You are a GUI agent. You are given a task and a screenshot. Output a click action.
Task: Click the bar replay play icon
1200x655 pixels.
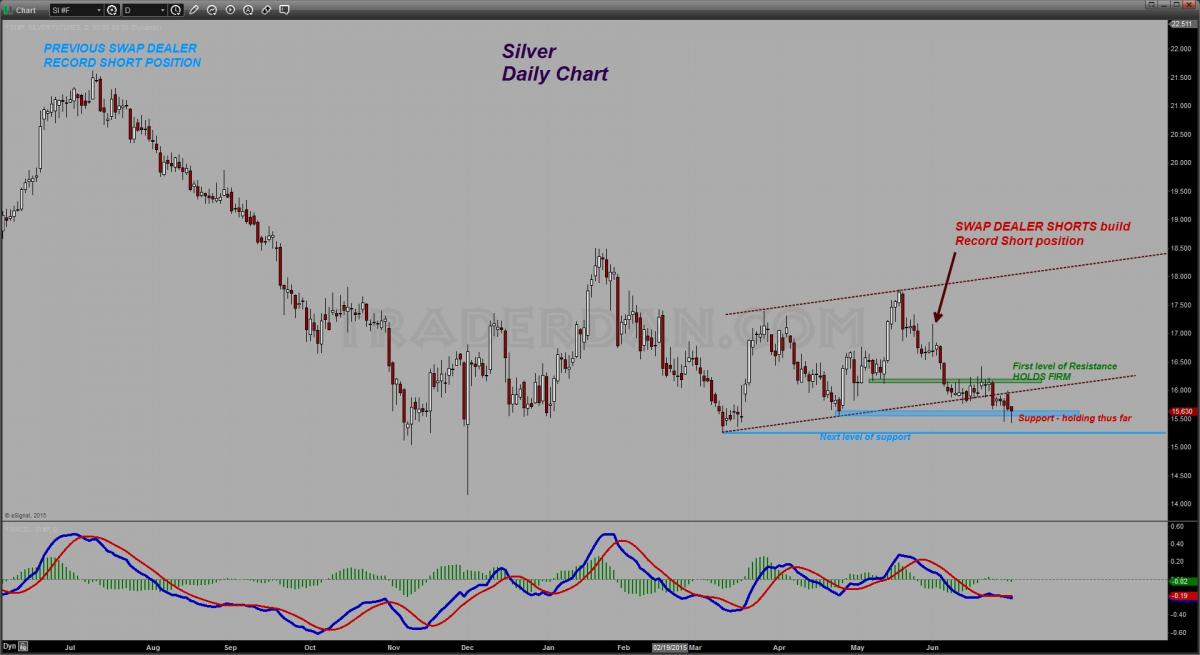click(x=230, y=10)
